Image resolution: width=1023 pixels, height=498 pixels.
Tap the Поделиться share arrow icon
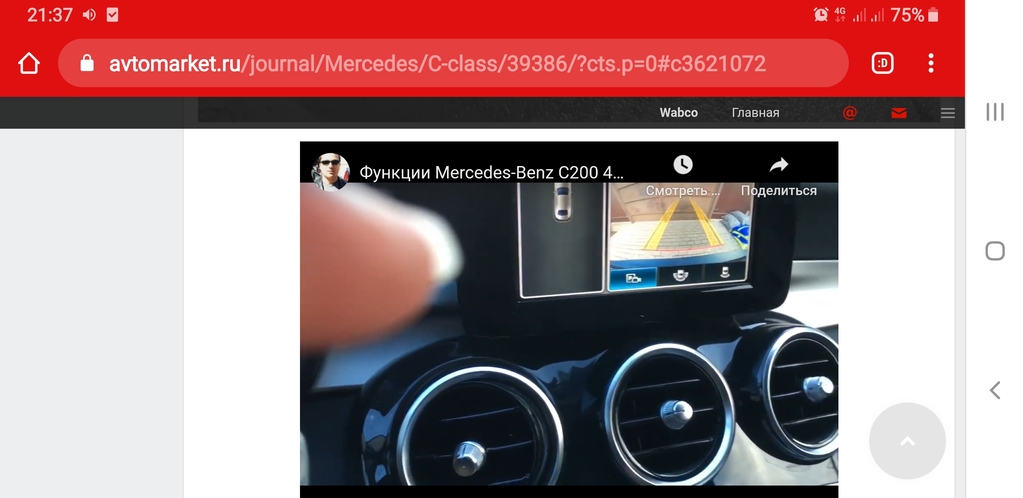(x=778, y=165)
